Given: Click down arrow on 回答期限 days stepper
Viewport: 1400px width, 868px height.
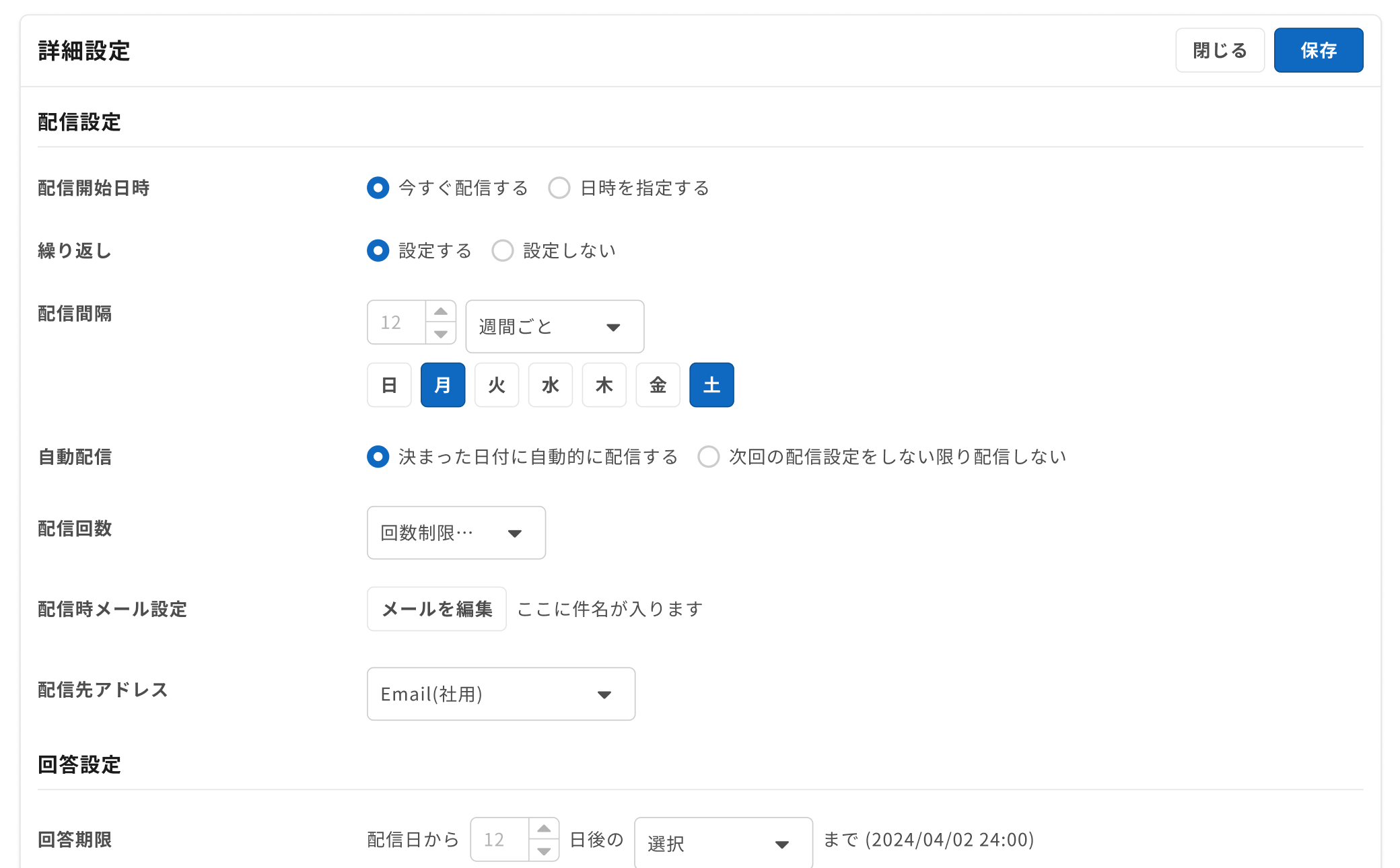Looking at the screenshot, I should coord(544,851).
